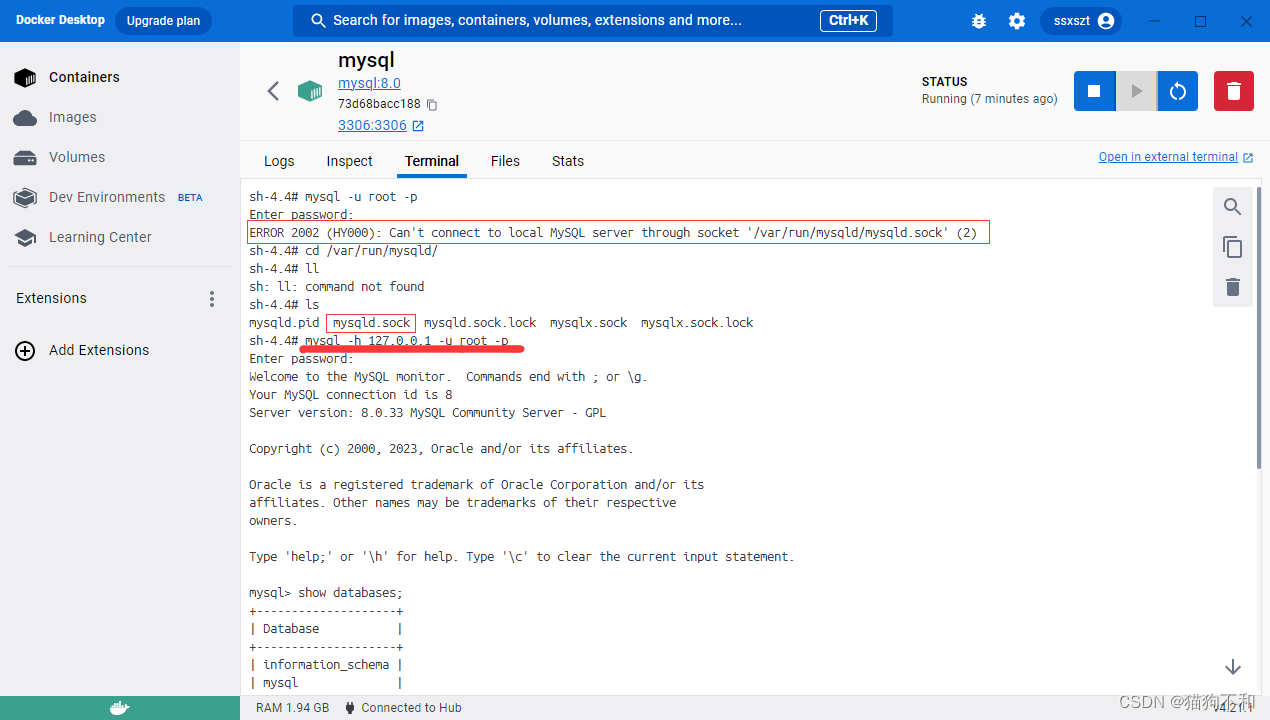1270x720 pixels.
Task: Clear the terminal output
Action: click(1232, 287)
